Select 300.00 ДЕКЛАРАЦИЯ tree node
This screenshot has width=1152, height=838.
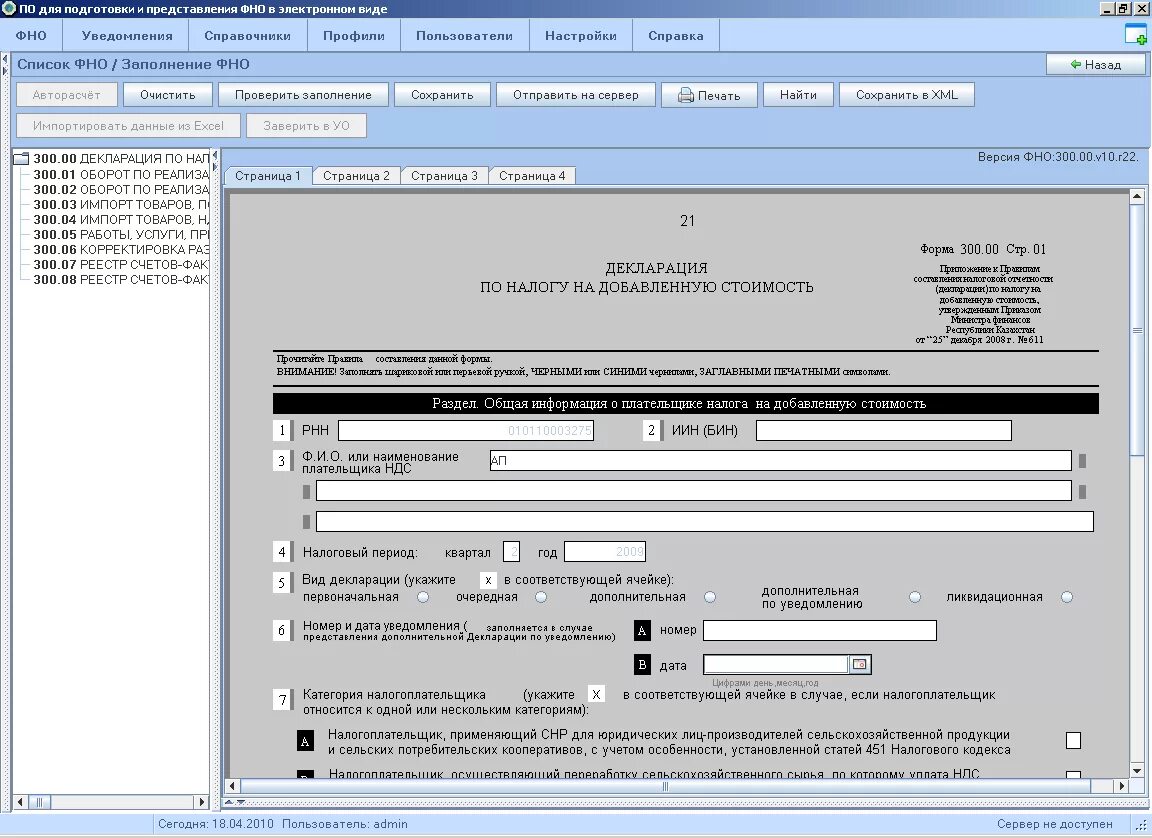coord(120,158)
